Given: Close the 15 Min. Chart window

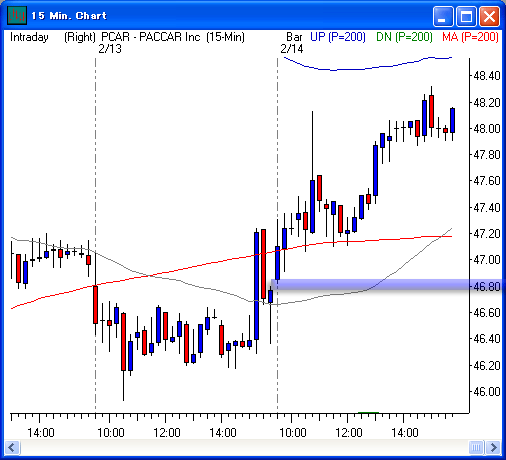Looking at the screenshot, I should (x=489, y=16).
